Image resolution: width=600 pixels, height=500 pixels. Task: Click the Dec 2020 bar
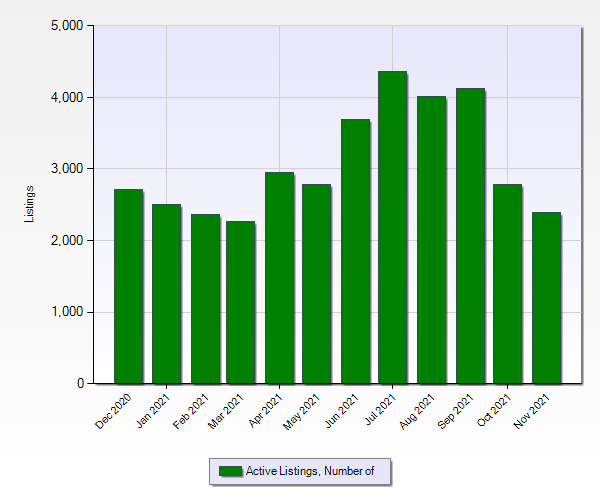pyautogui.click(x=128, y=286)
